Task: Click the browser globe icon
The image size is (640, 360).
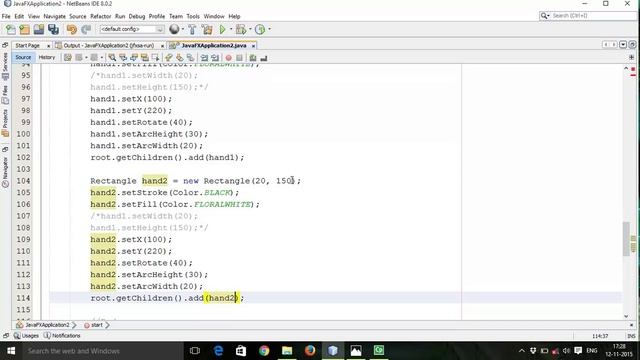Action: pos(174,29)
